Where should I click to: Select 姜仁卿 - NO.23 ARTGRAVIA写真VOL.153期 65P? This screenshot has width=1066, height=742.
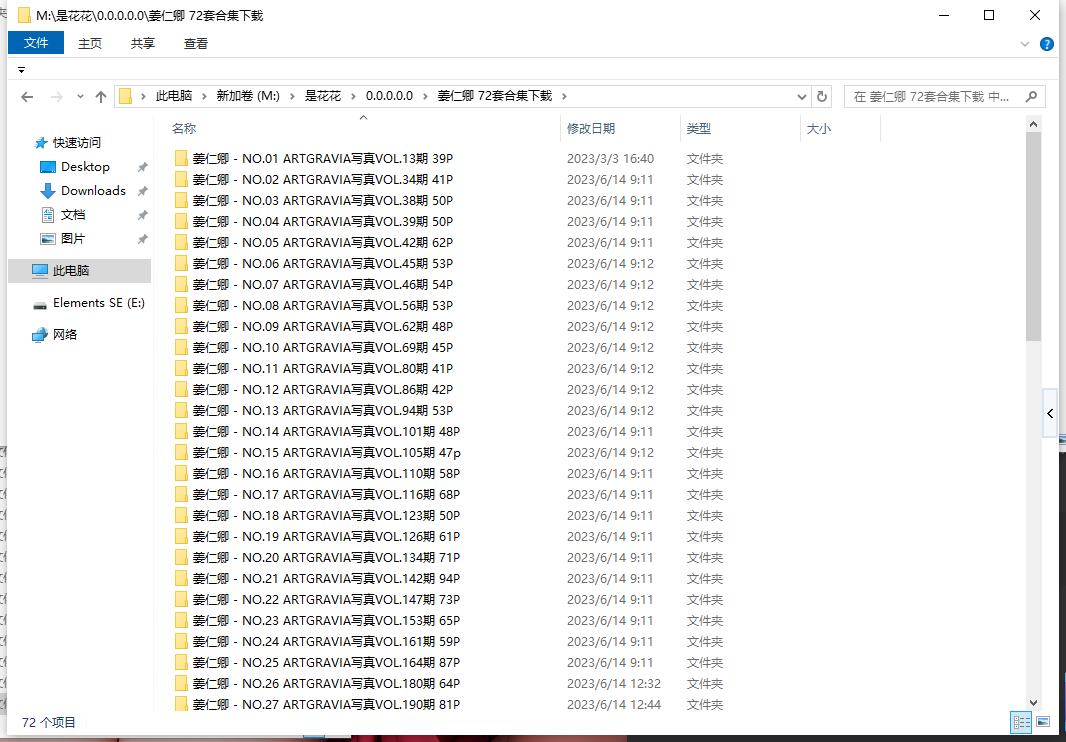[x=326, y=621]
